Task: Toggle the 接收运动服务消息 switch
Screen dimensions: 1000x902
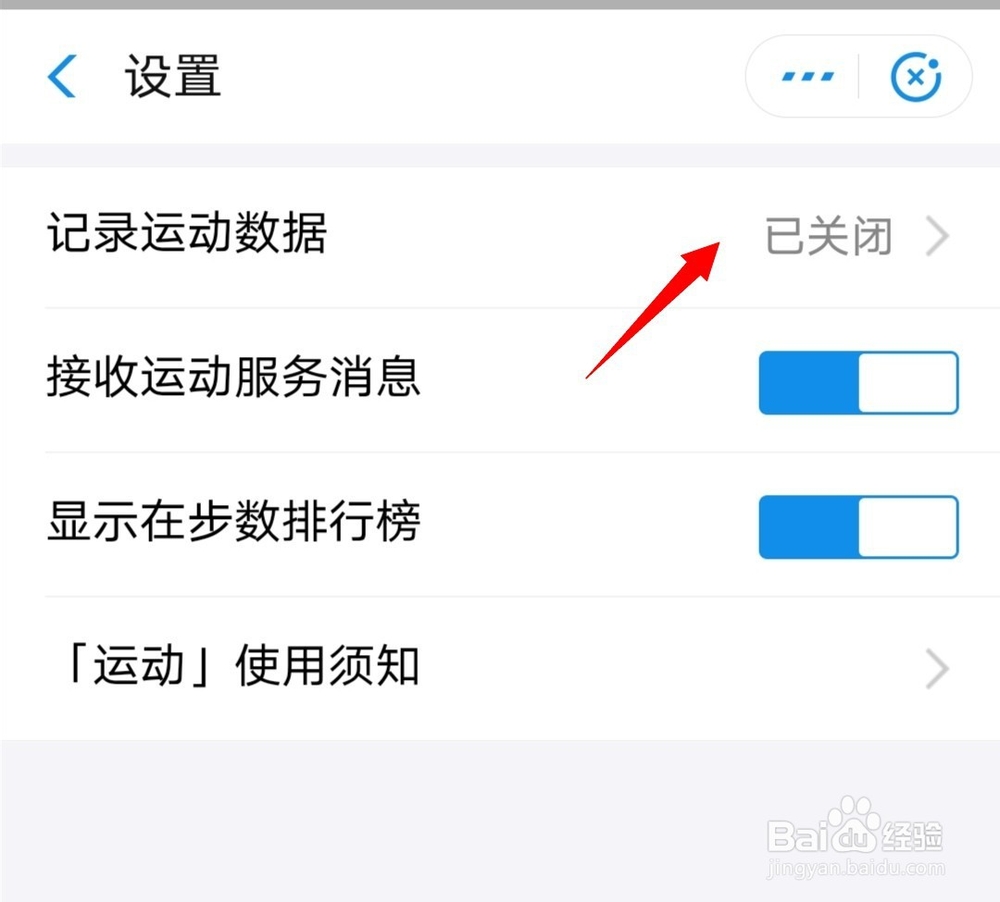Action: (858, 383)
